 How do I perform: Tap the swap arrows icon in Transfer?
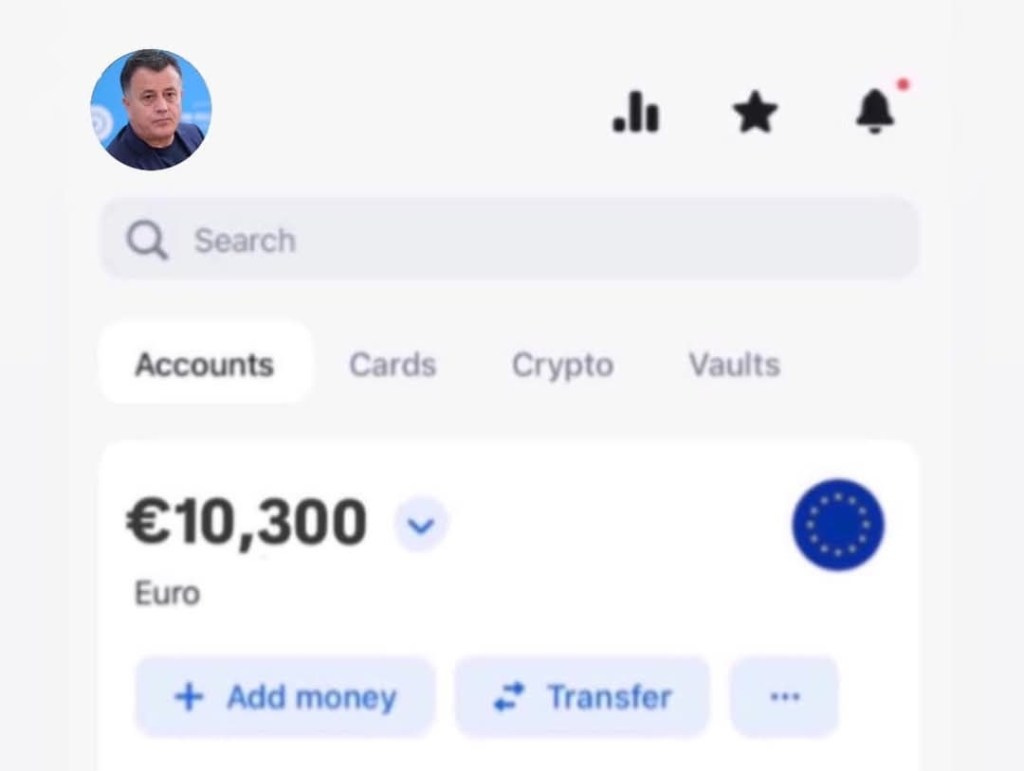coord(509,697)
